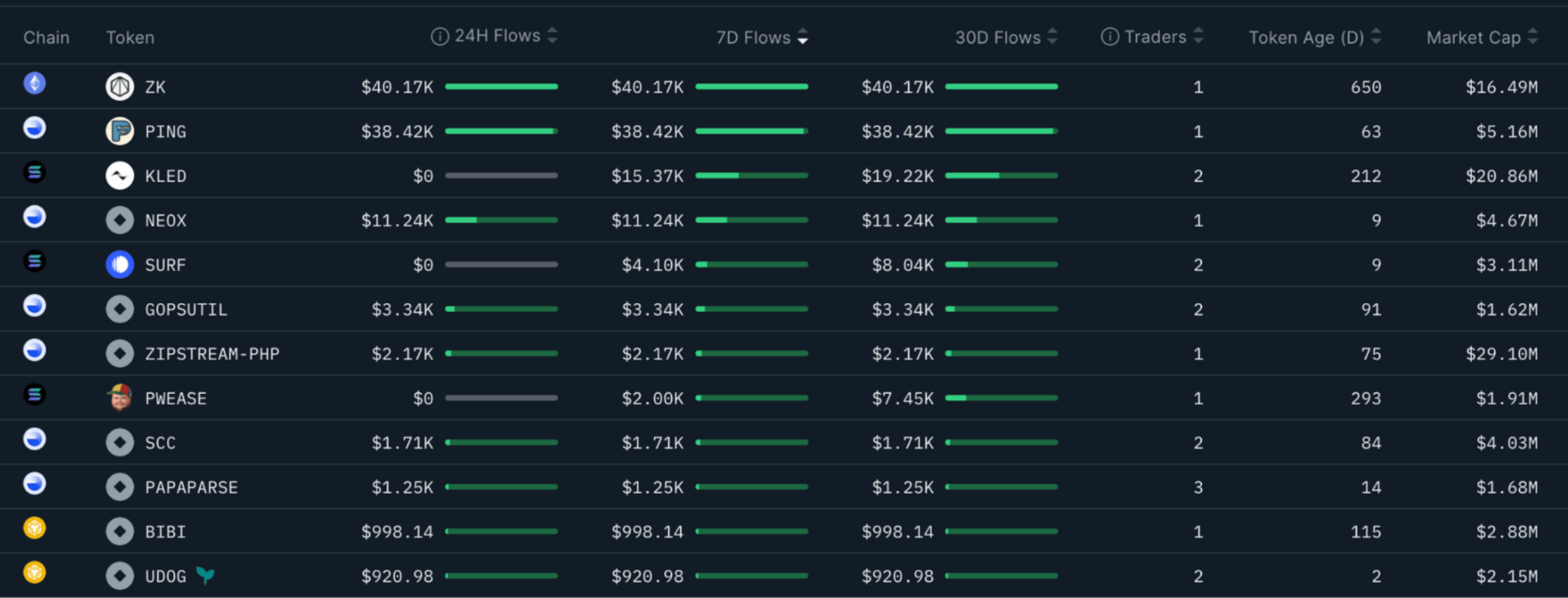This screenshot has width=1568, height=598.
Task: Open the GOPSUTIL token link
Action: pyautogui.click(x=186, y=310)
